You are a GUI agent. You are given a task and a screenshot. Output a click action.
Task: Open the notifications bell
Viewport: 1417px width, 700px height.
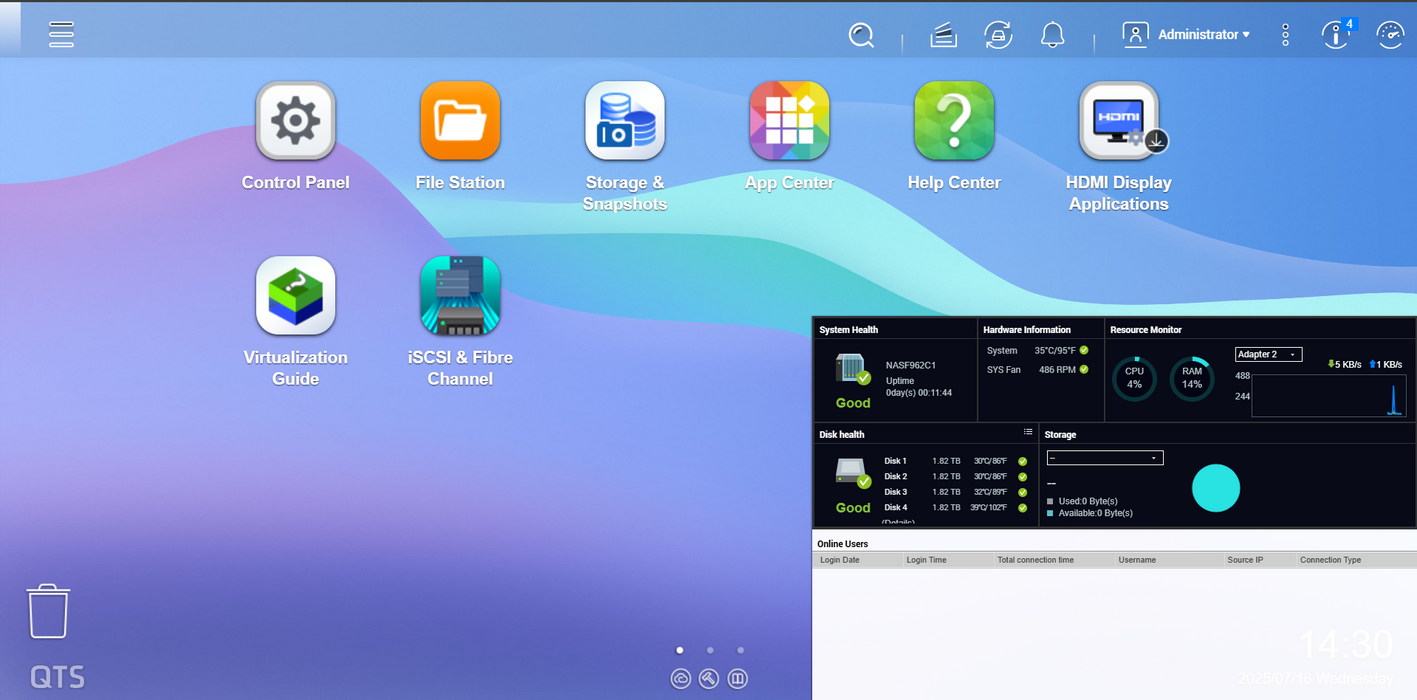click(x=1052, y=35)
